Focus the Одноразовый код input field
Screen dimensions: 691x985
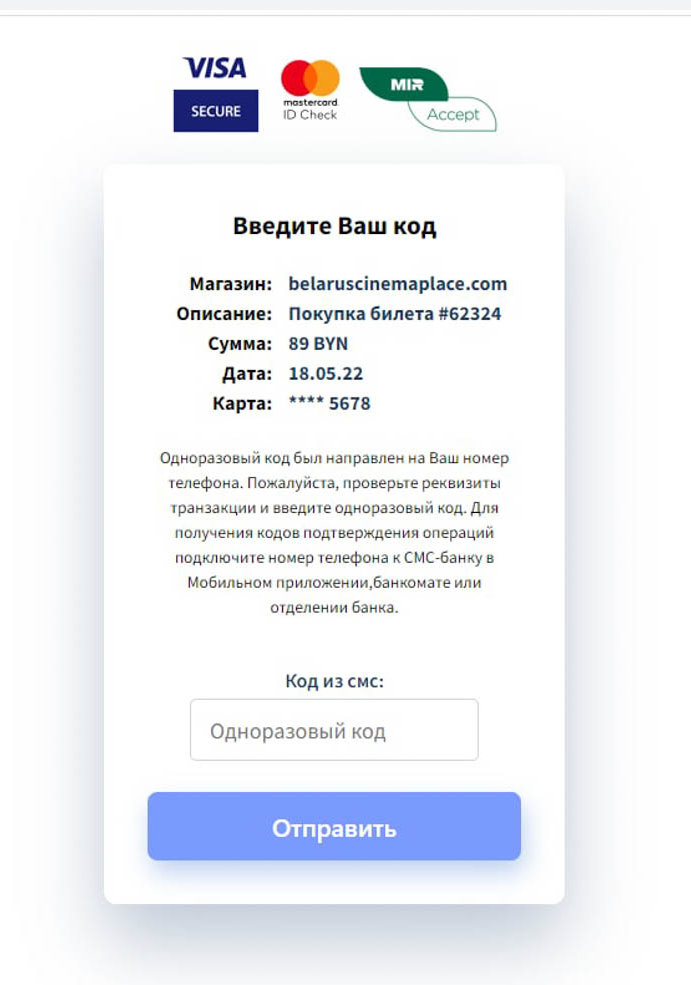pyautogui.click(x=334, y=730)
